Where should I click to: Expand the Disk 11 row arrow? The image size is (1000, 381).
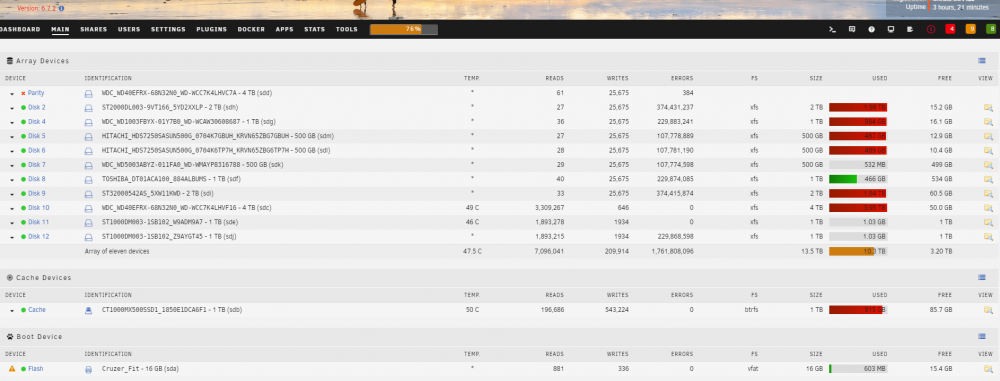12,223
